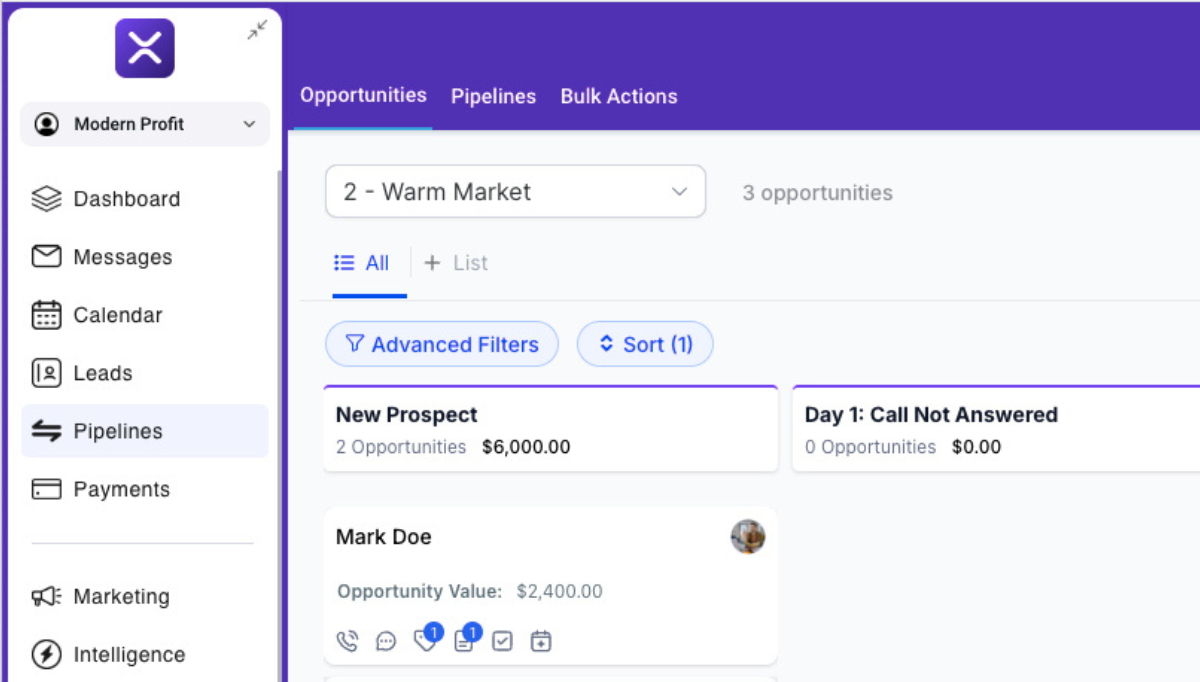Open the Sort (1) options
The width and height of the screenshot is (1200, 682).
point(645,345)
